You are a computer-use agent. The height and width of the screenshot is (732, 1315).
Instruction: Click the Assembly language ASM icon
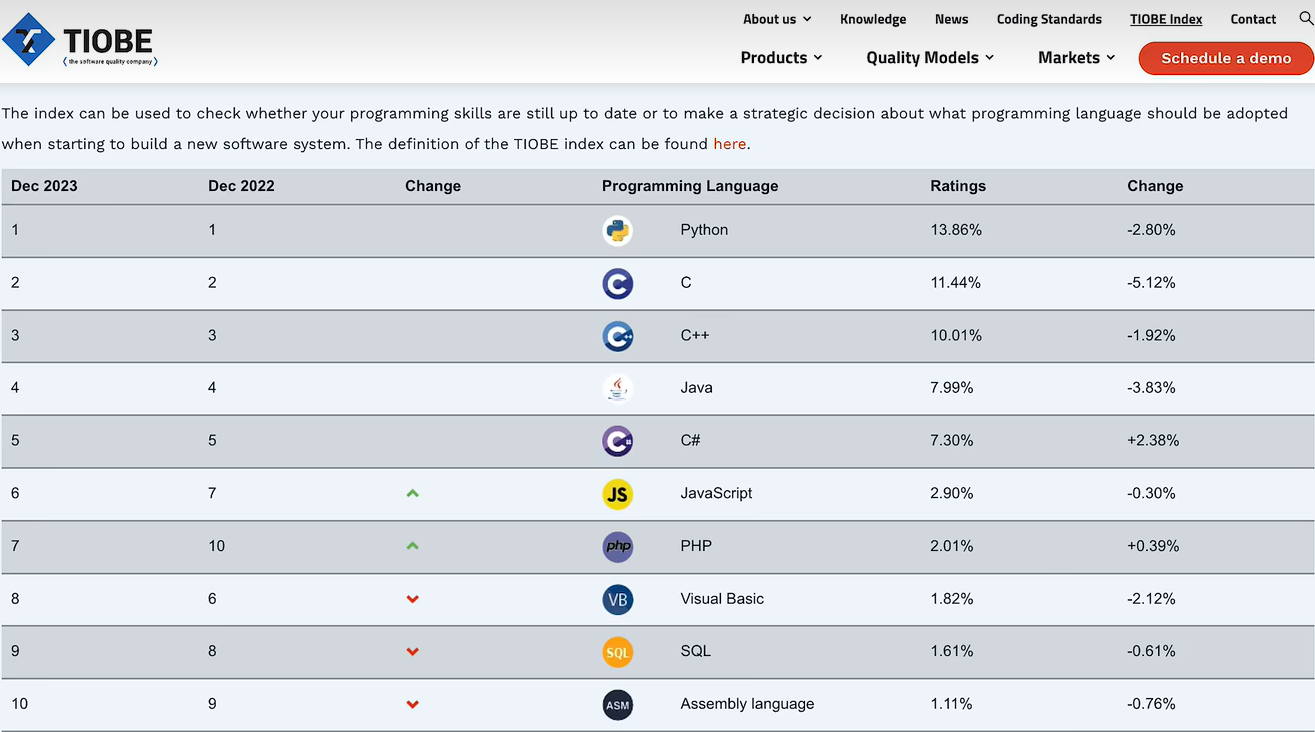tap(618, 704)
